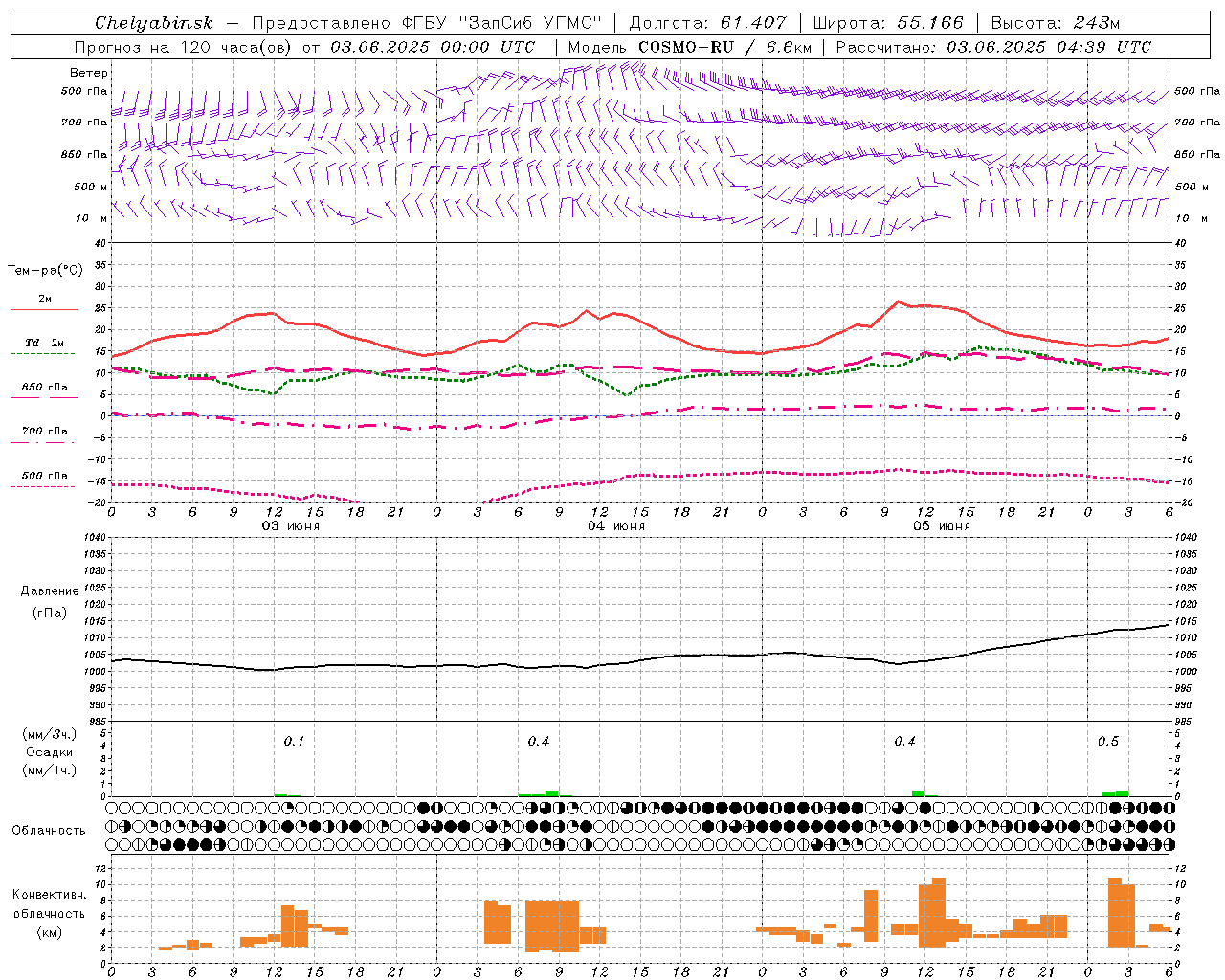1225x980 pixels.
Task: Click the '10 м' wind level label on left axis
Action: 92,219
